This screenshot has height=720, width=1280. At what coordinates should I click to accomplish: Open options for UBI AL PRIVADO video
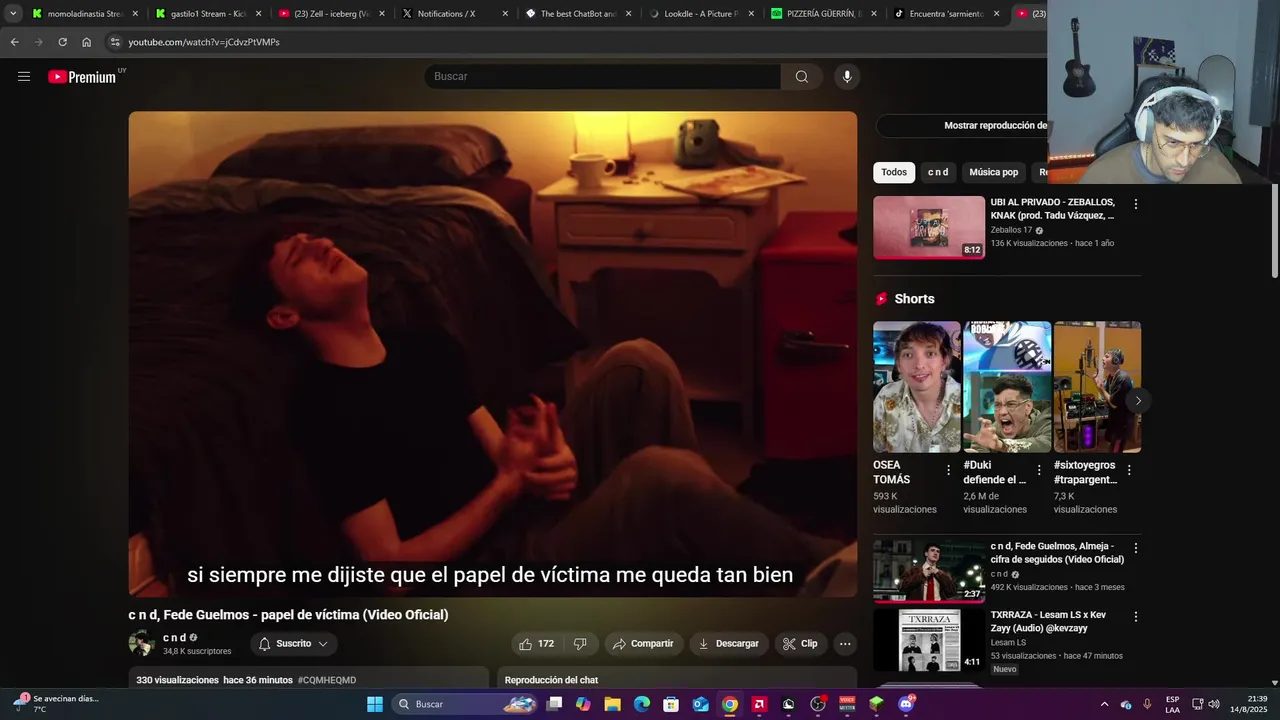click(x=1135, y=204)
